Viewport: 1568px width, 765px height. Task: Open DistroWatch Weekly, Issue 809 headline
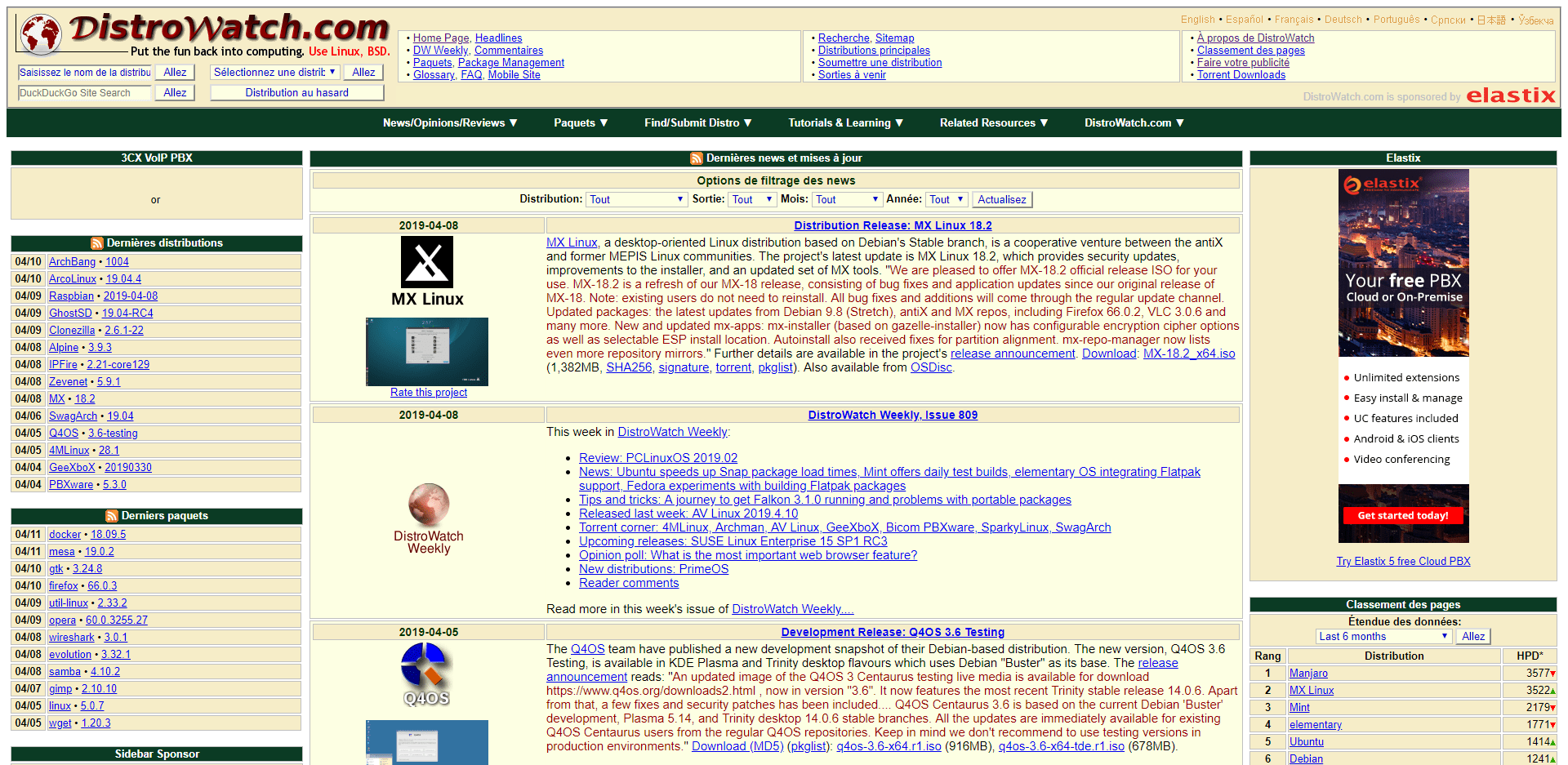(893, 416)
